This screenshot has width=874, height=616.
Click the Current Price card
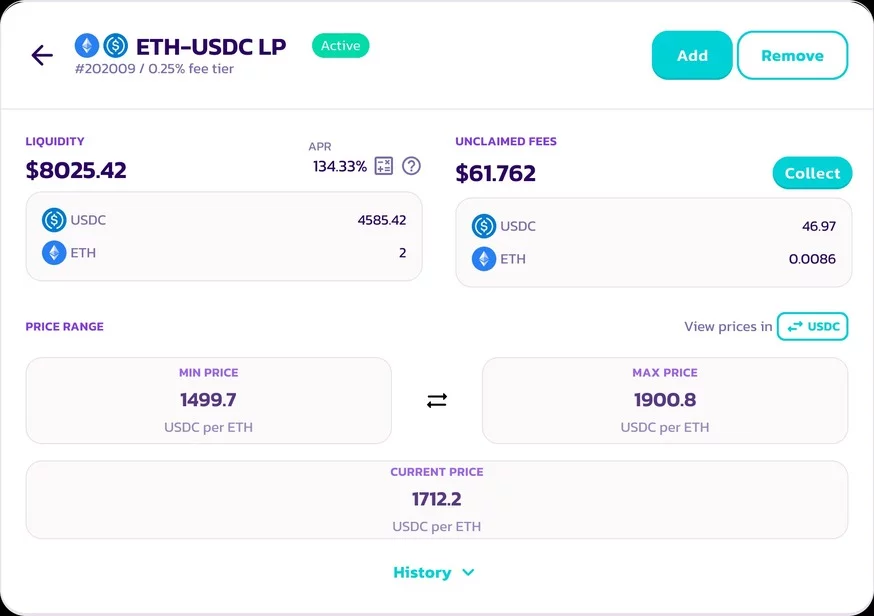coord(437,499)
